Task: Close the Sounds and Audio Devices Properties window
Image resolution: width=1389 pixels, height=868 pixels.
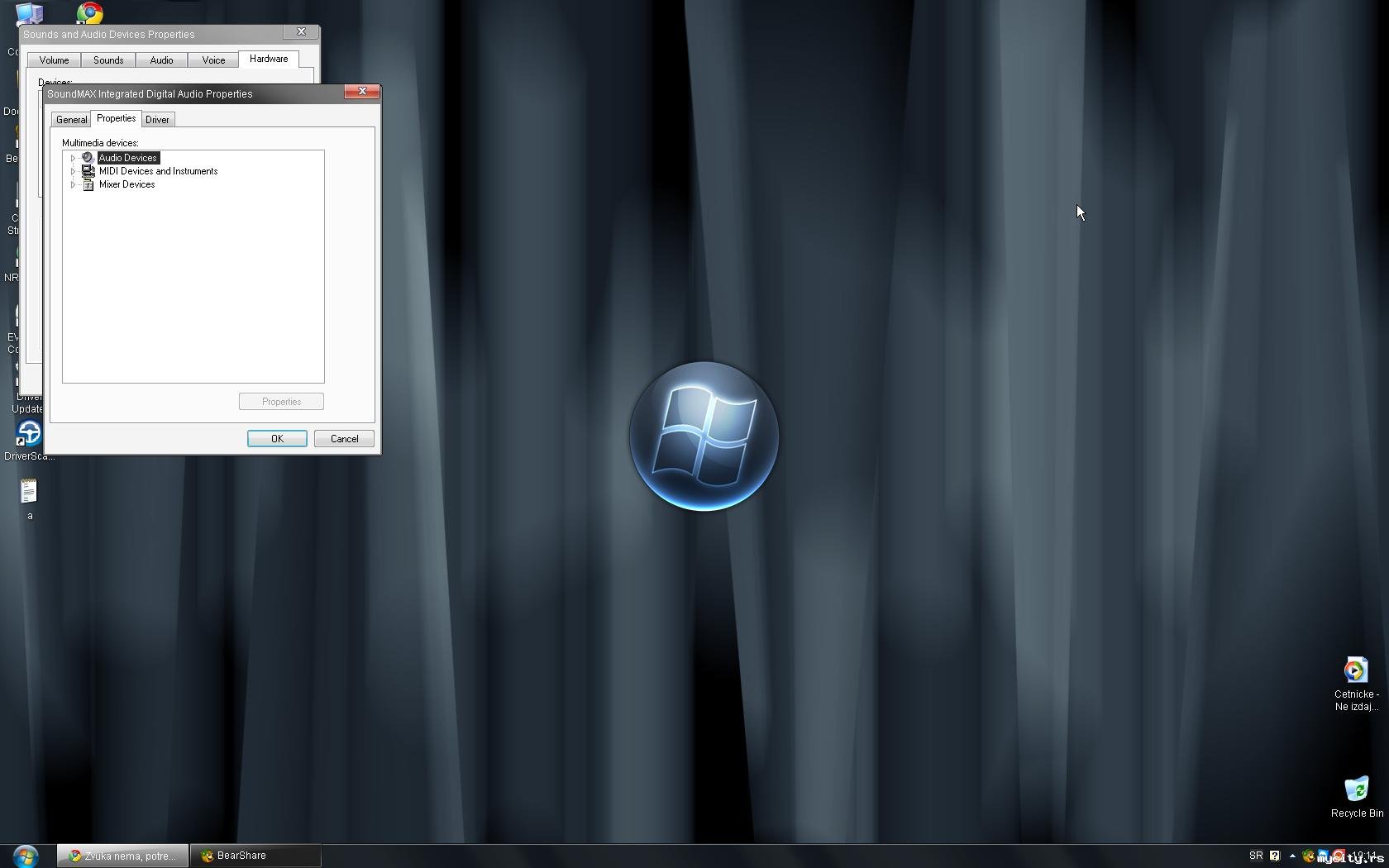Action: [x=301, y=32]
